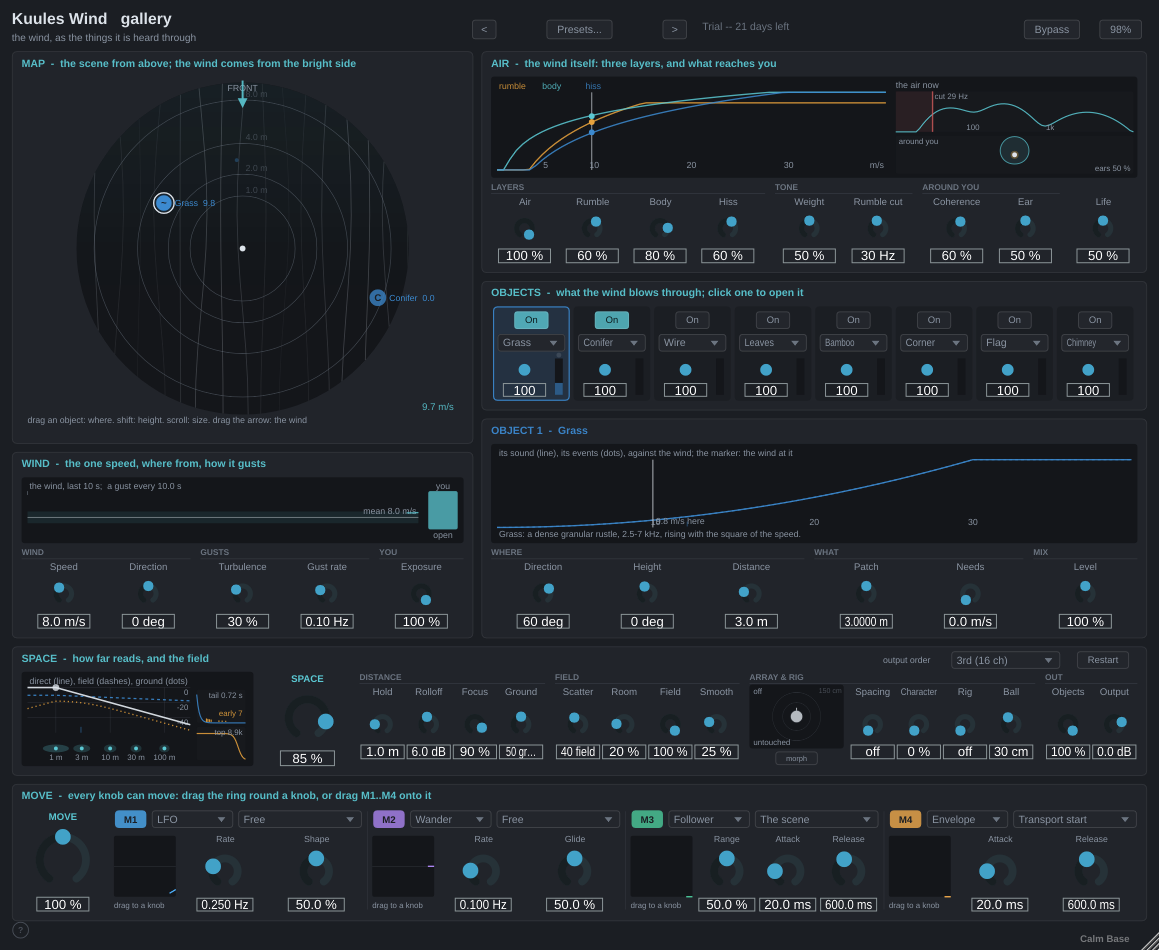This screenshot has height=950, width=1159.
Task: Click the large SPACE knob
Action: [x=307, y=719]
